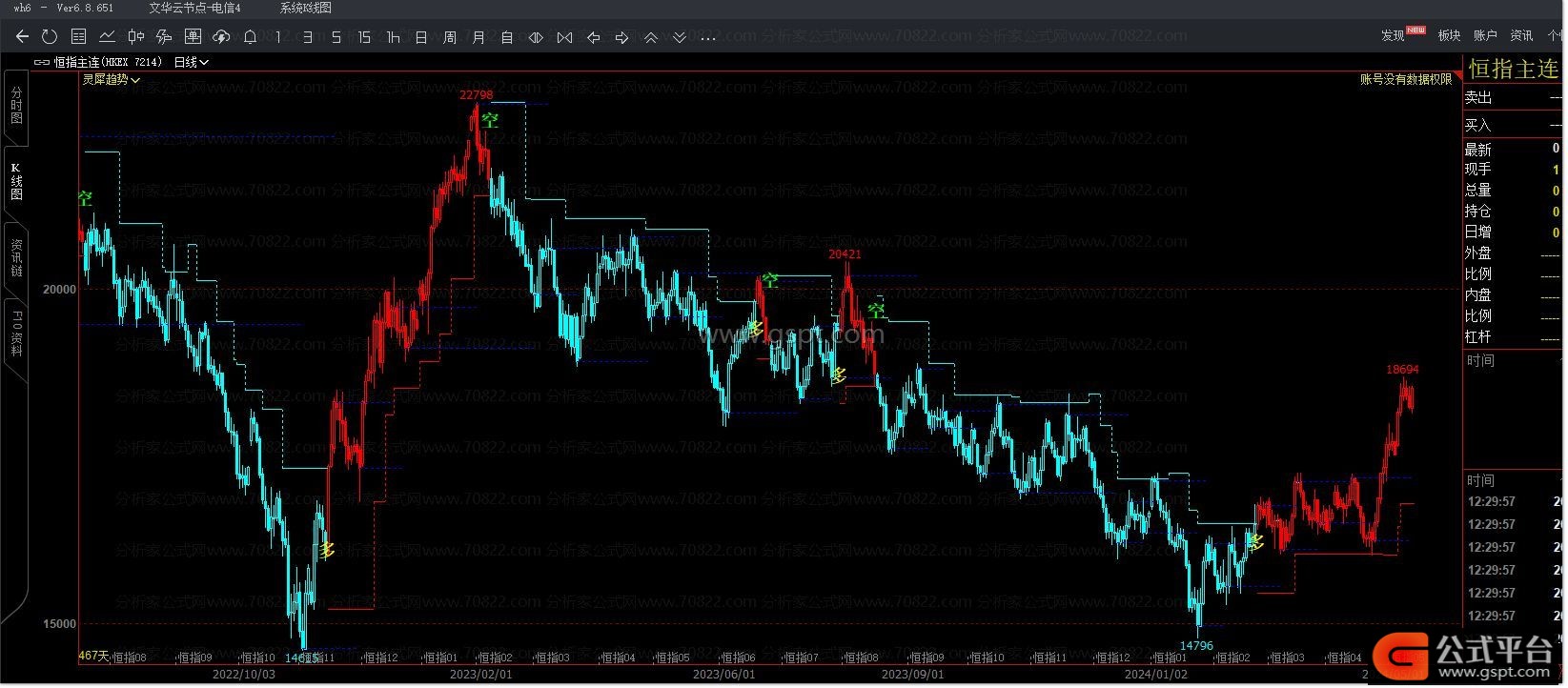Click the 恒指12 contract marker near 2024

(1112, 658)
